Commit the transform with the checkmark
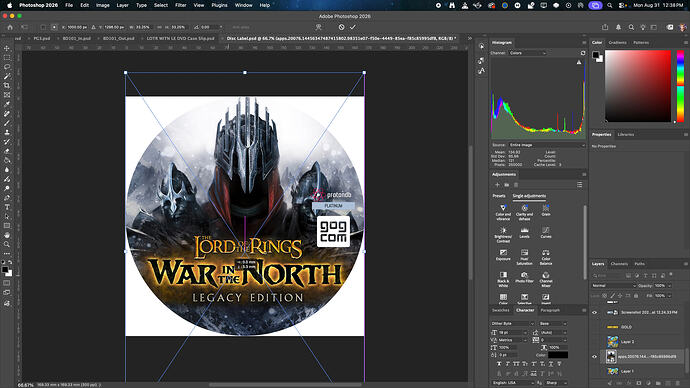Viewport: 690px width, 388px height. point(352,27)
